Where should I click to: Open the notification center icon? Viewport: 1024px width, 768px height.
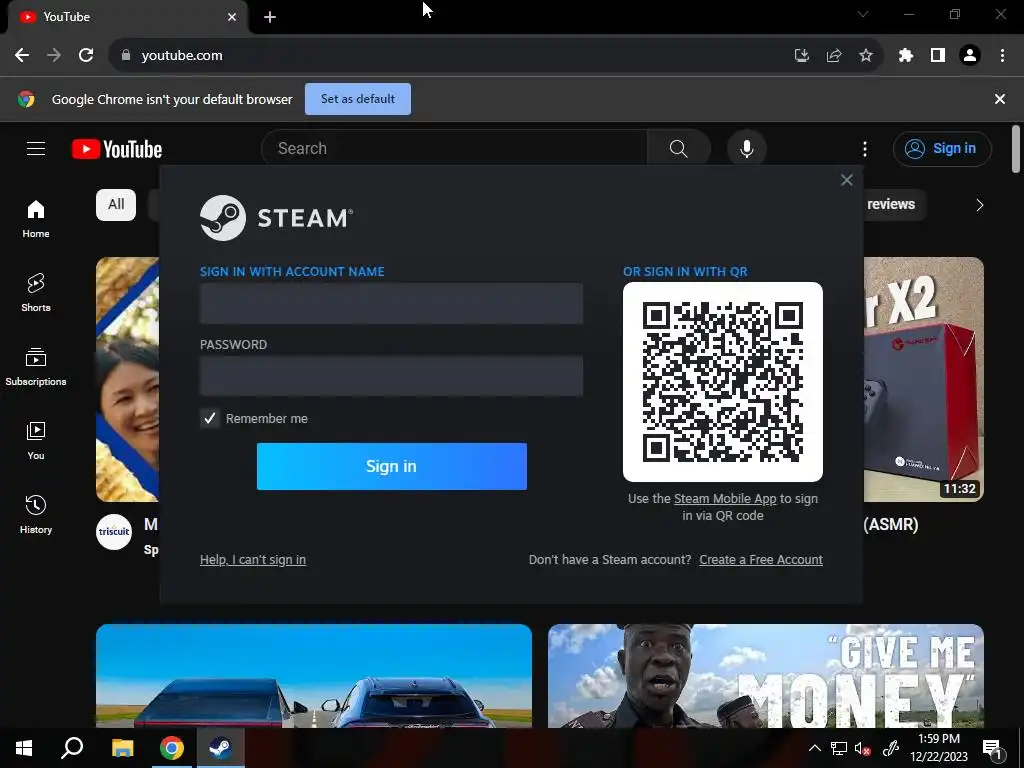click(992, 748)
